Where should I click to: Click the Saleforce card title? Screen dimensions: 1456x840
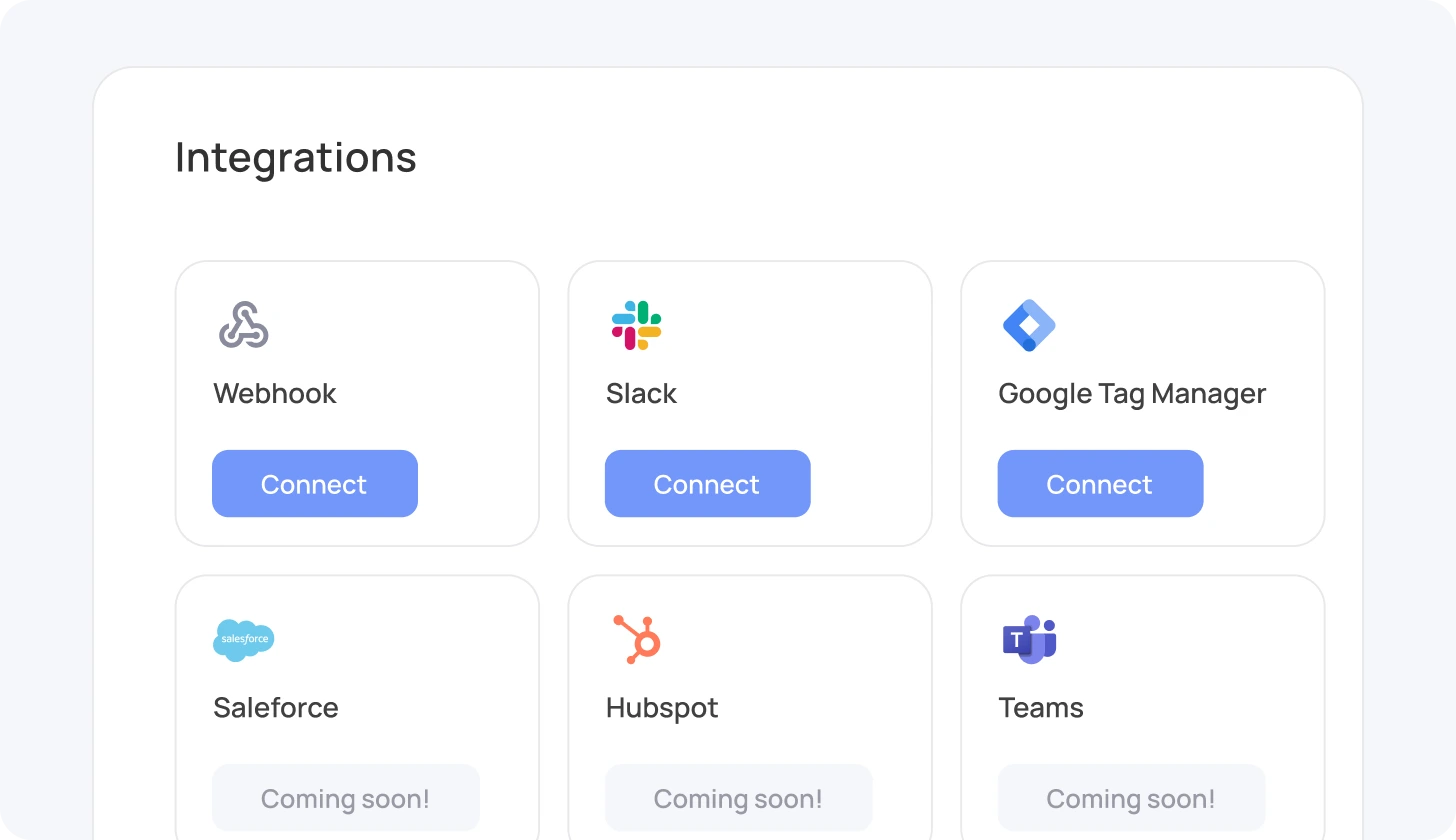click(276, 707)
